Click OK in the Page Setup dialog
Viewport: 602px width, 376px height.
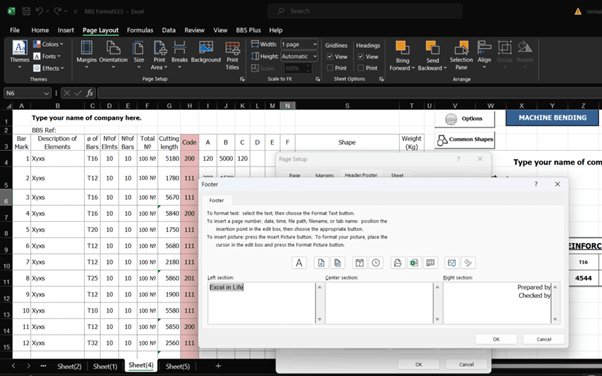tap(418, 364)
